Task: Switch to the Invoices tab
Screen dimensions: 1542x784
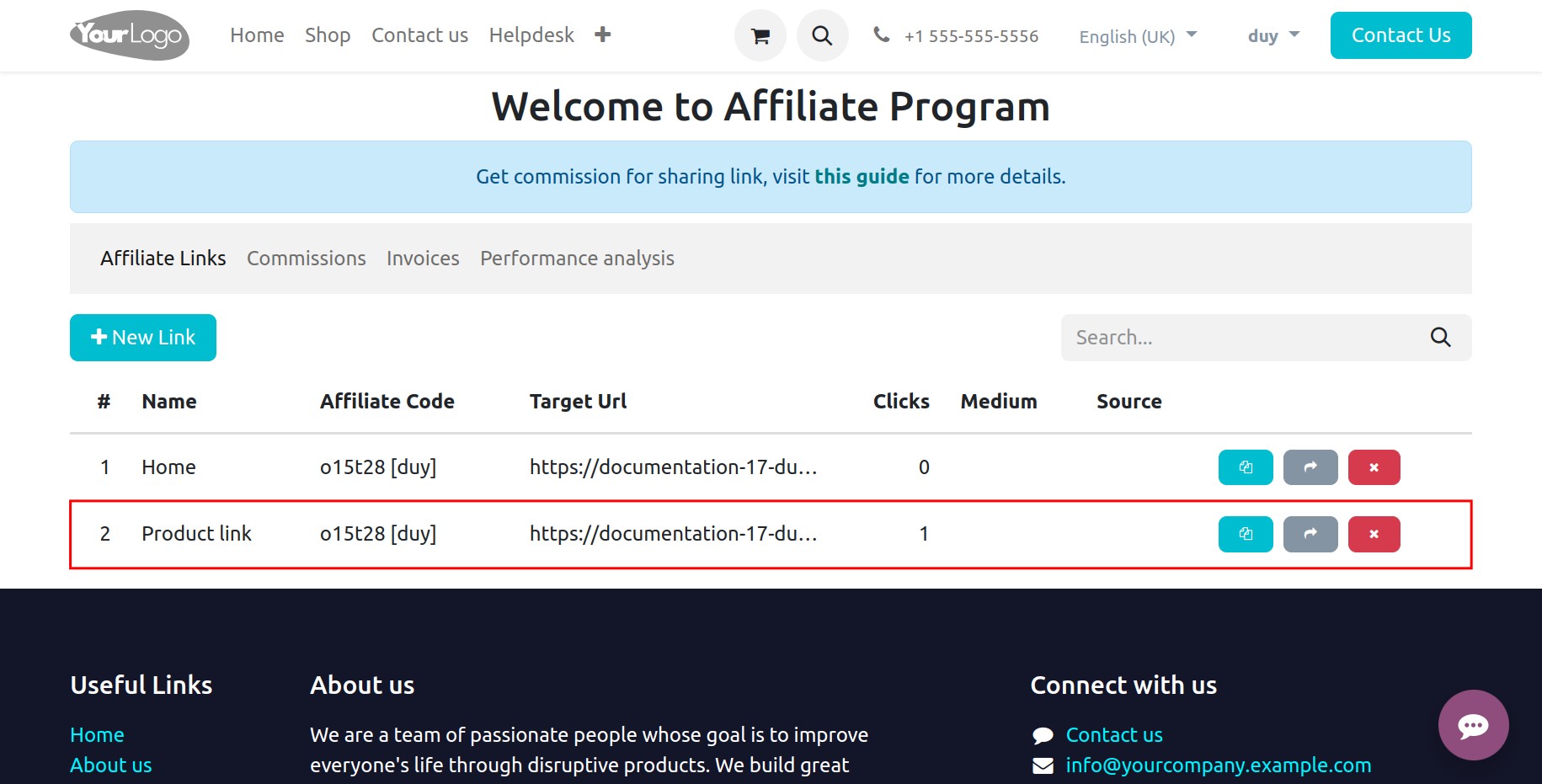Action: pyautogui.click(x=423, y=259)
